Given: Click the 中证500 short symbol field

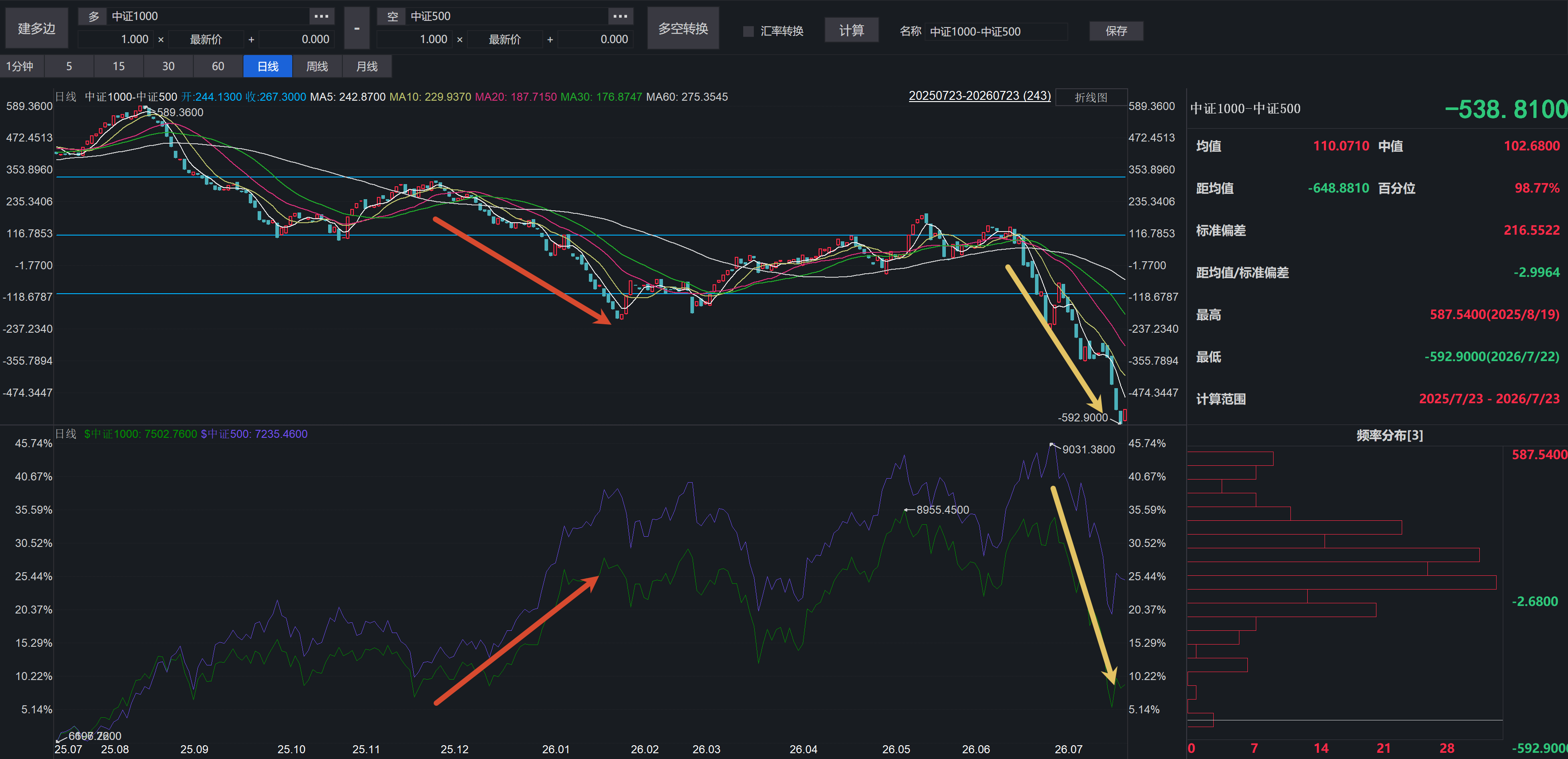Looking at the screenshot, I should click(x=507, y=16).
